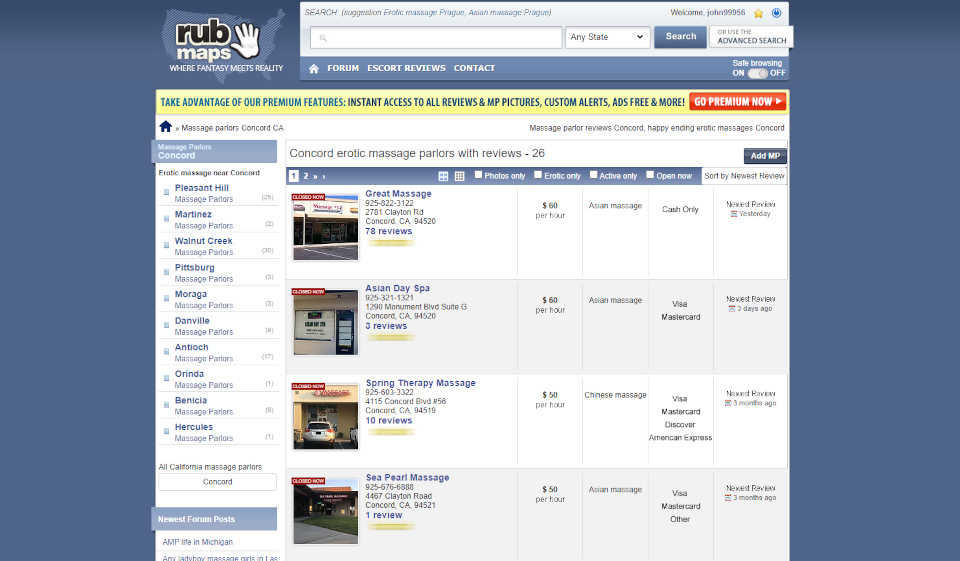Check the Photos only checkbox
Image resolution: width=960 pixels, height=561 pixels.
[x=478, y=175]
